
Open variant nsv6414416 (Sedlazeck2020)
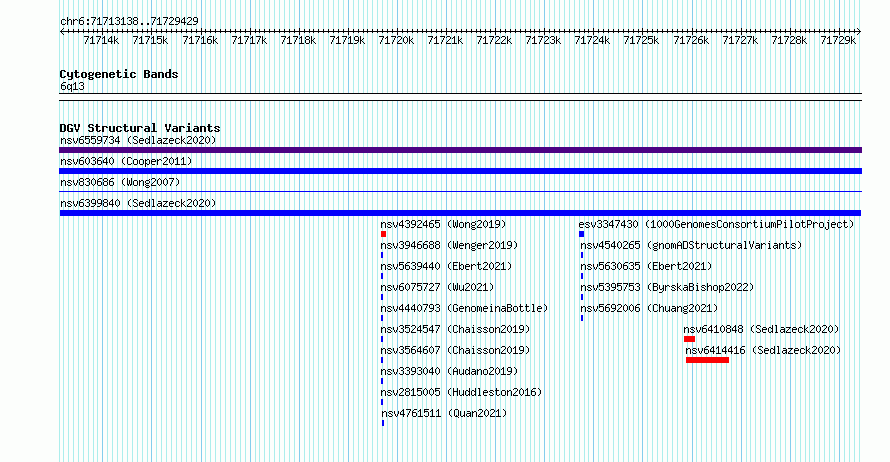[763, 350]
